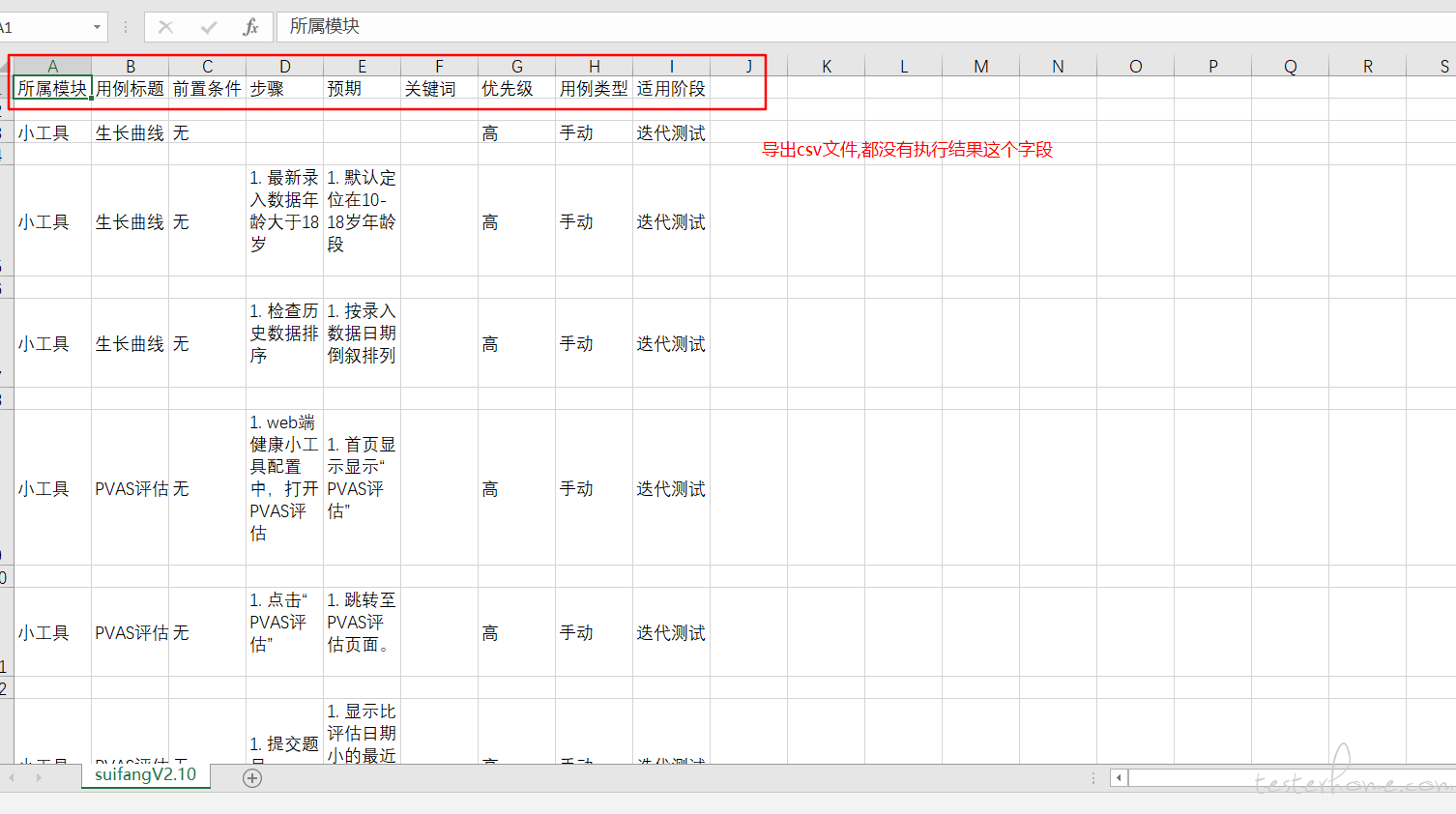Image resolution: width=1456 pixels, height=814 pixels.
Task: Select column C header
Action: 208,66
